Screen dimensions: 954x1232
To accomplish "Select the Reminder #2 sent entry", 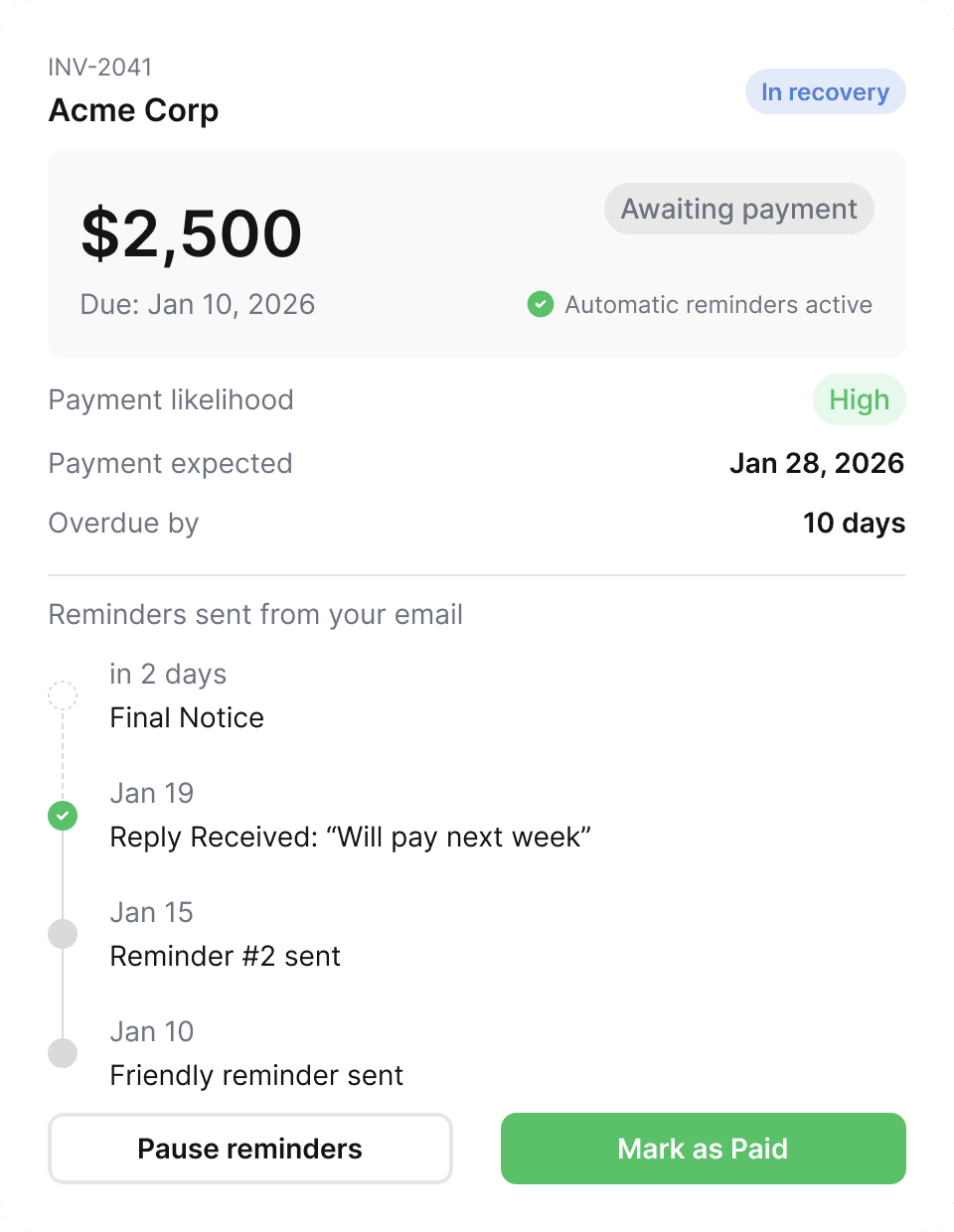I will coord(225,956).
